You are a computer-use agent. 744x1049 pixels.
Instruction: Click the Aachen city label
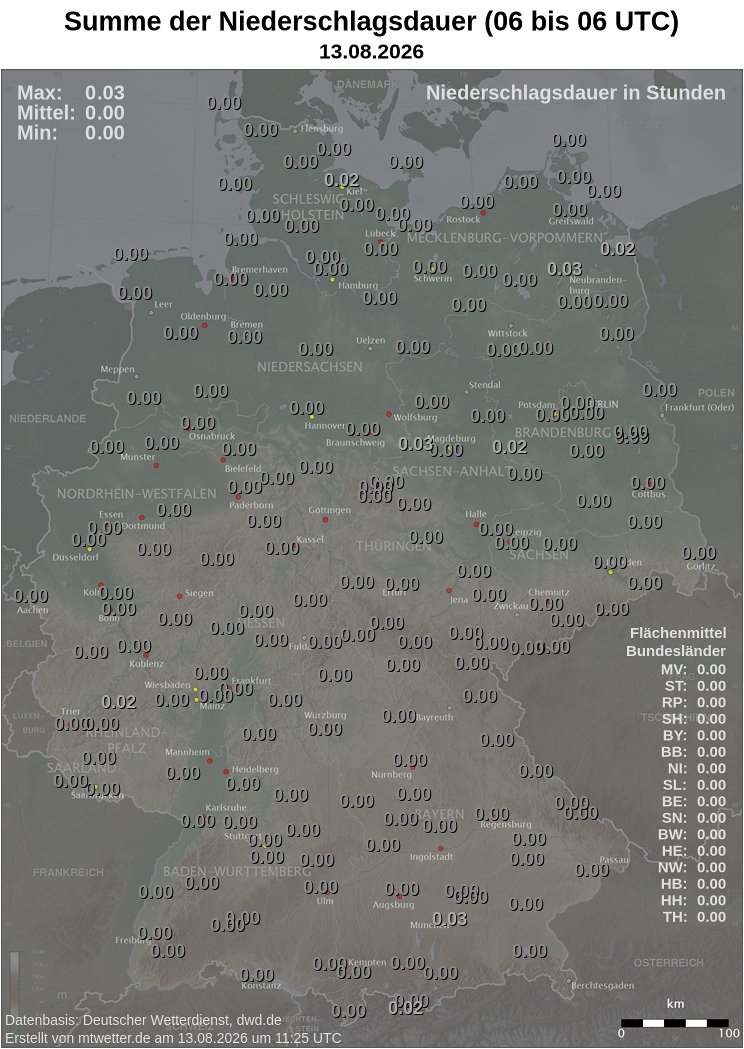32,610
